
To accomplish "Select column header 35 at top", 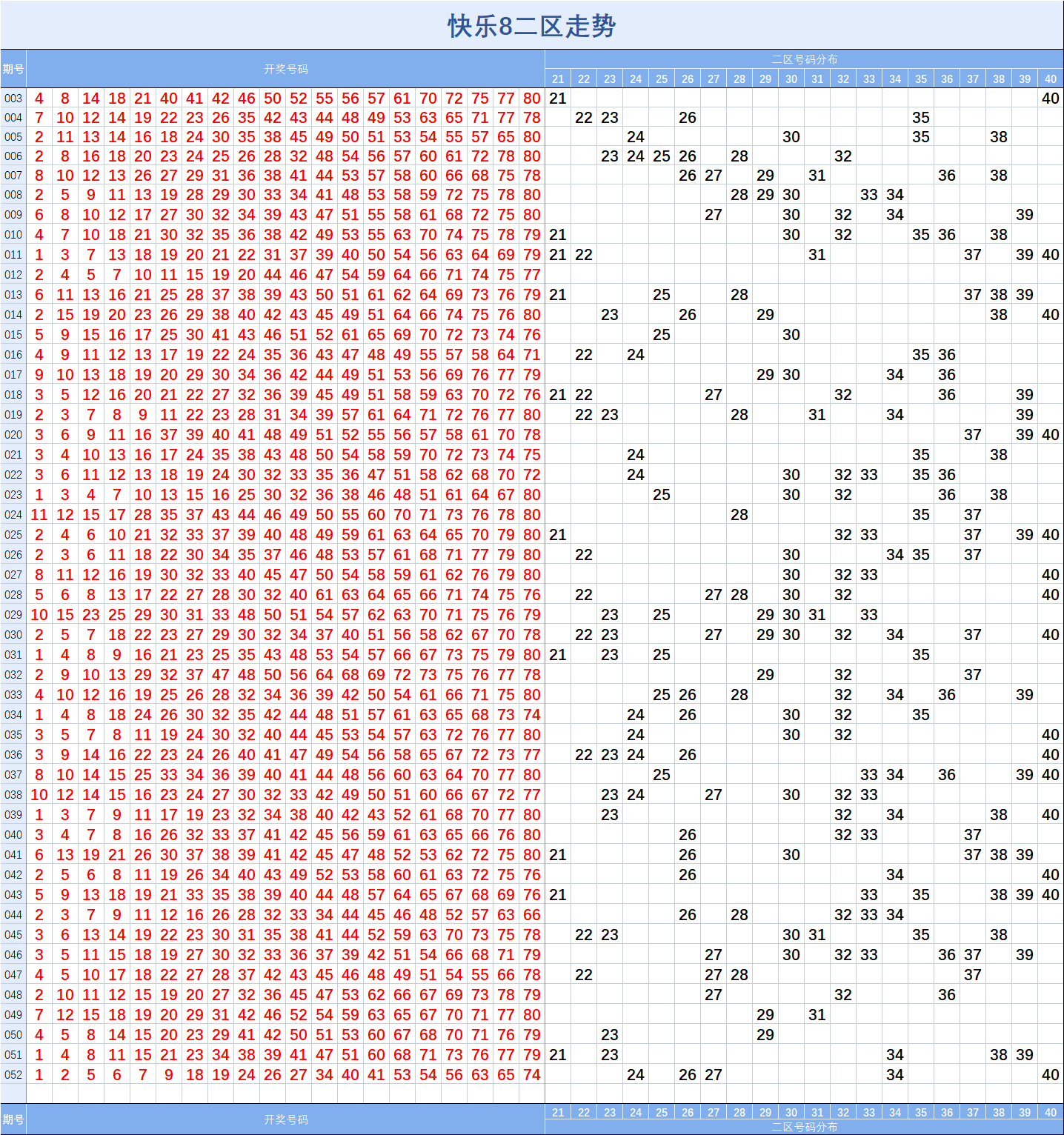I will (921, 79).
